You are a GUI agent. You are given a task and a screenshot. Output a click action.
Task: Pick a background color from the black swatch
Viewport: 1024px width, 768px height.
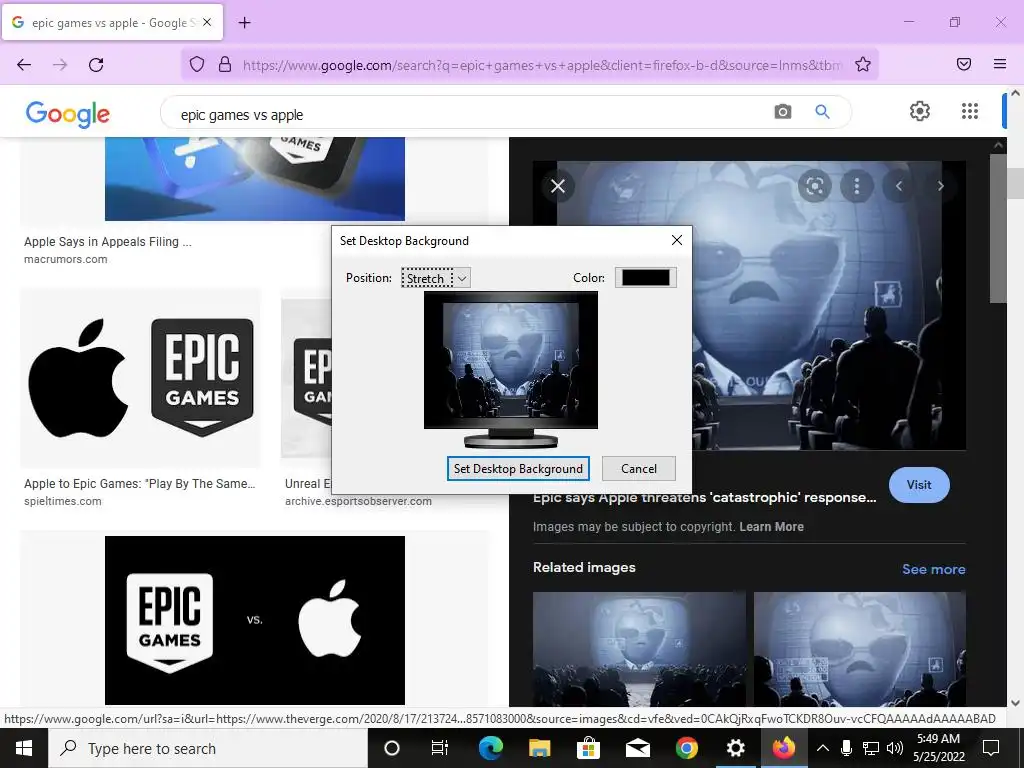pyautogui.click(x=645, y=278)
